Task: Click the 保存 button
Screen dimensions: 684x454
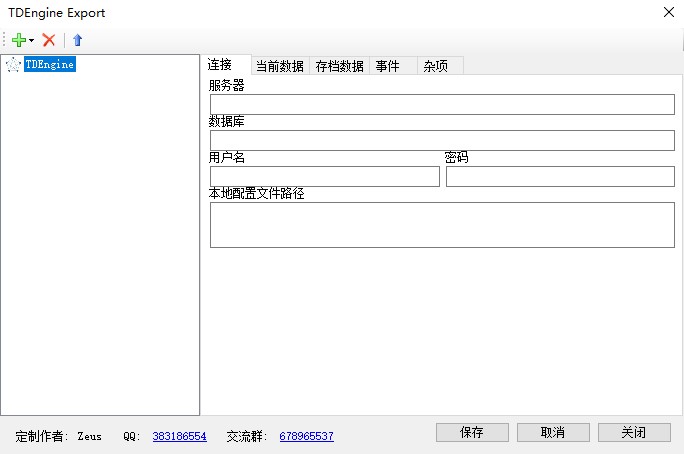Action: (472, 432)
